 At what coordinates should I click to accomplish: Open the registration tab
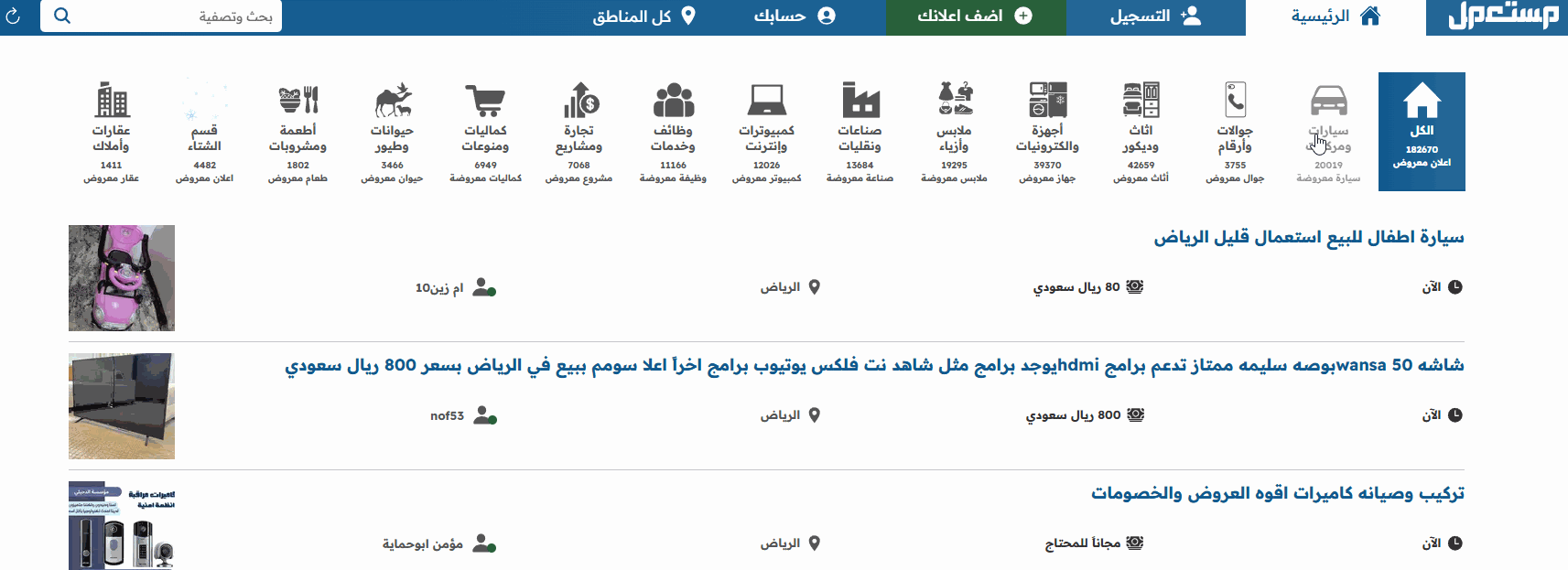(1155, 16)
